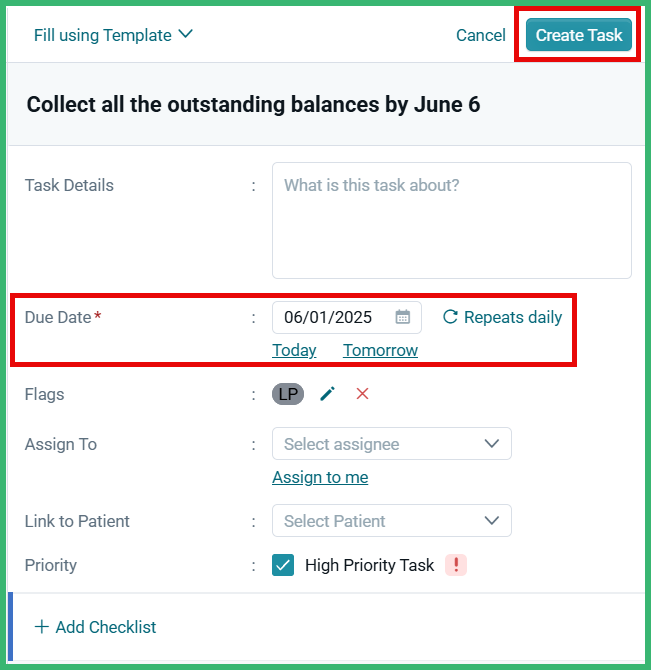Click the Assign to me link
The height and width of the screenshot is (670, 651).
coord(320,477)
